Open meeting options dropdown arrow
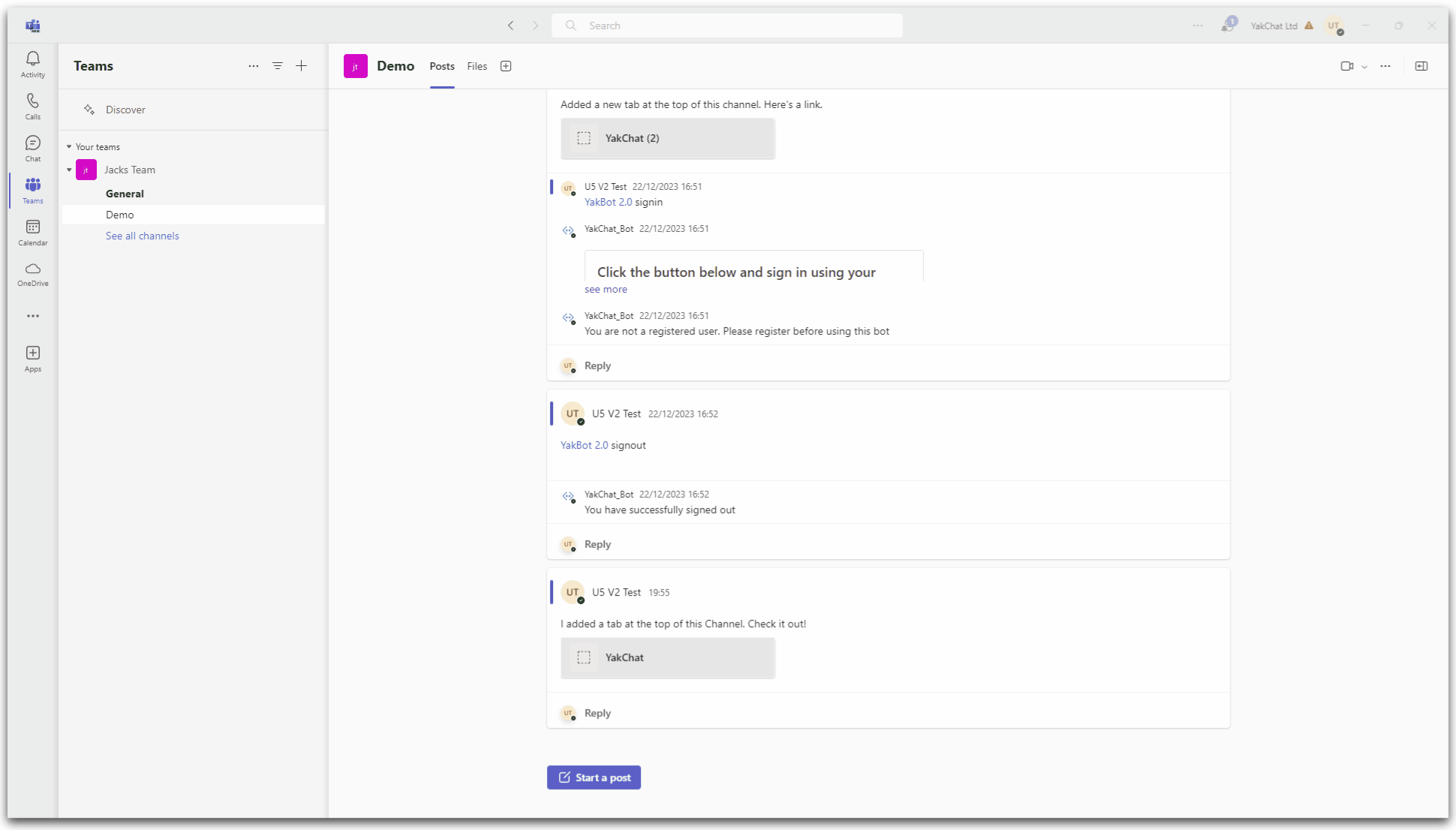The width and height of the screenshot is (1456, 830). 1364,67
